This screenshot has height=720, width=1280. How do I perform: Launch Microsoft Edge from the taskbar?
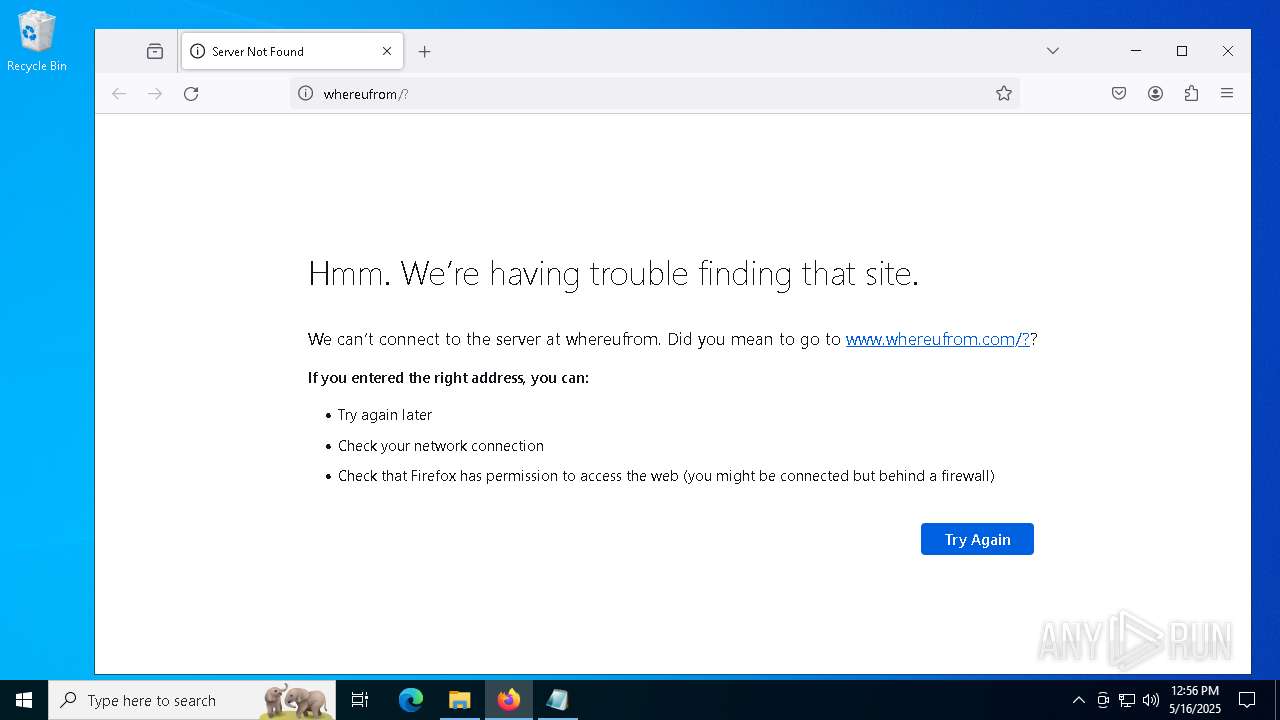pyautogui.click(x=411, y=700)
